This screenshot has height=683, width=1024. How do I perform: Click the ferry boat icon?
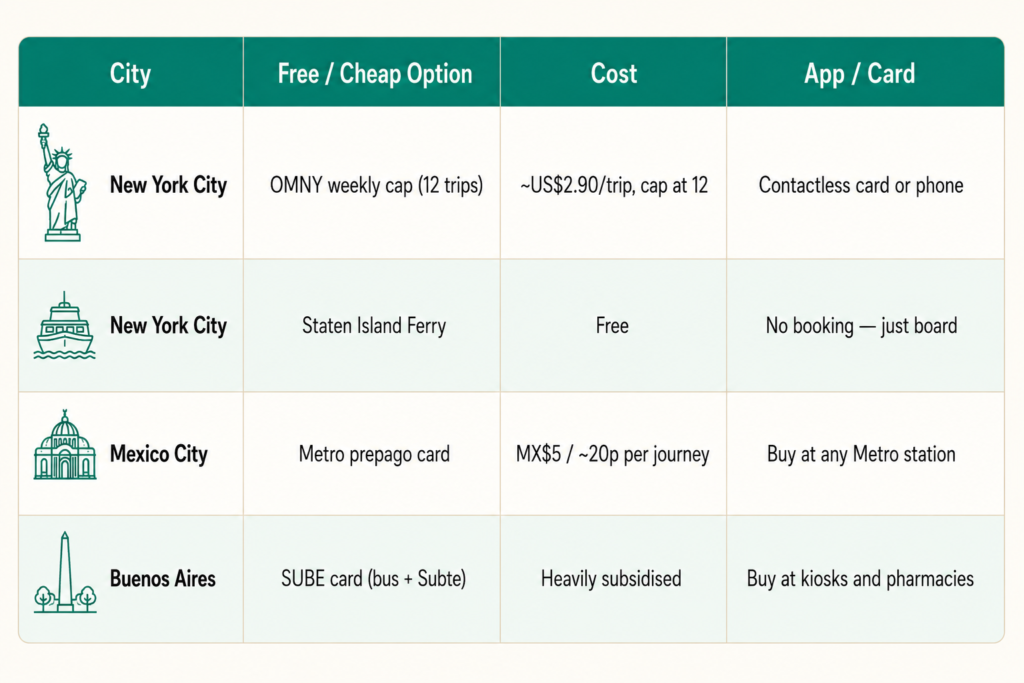pos(64,326)
